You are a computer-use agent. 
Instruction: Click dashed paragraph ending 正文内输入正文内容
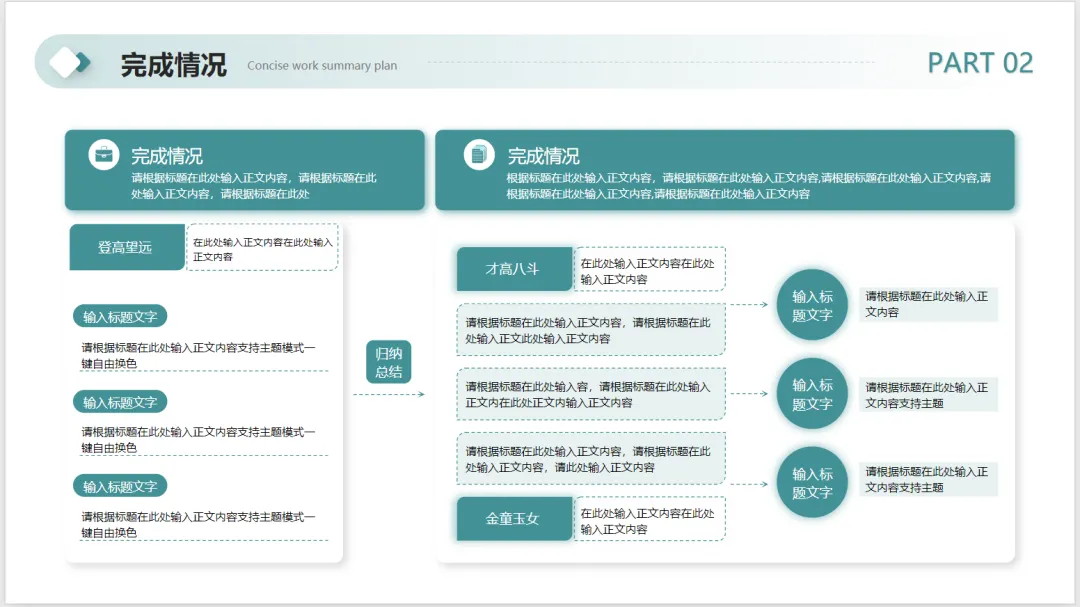tap(591, 394)
